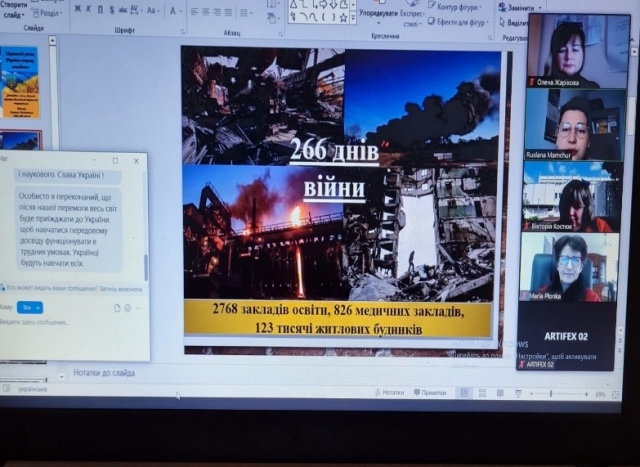Open columns dropdown in Абзац group
Screen dimensions: 640x467
point(246,13)
